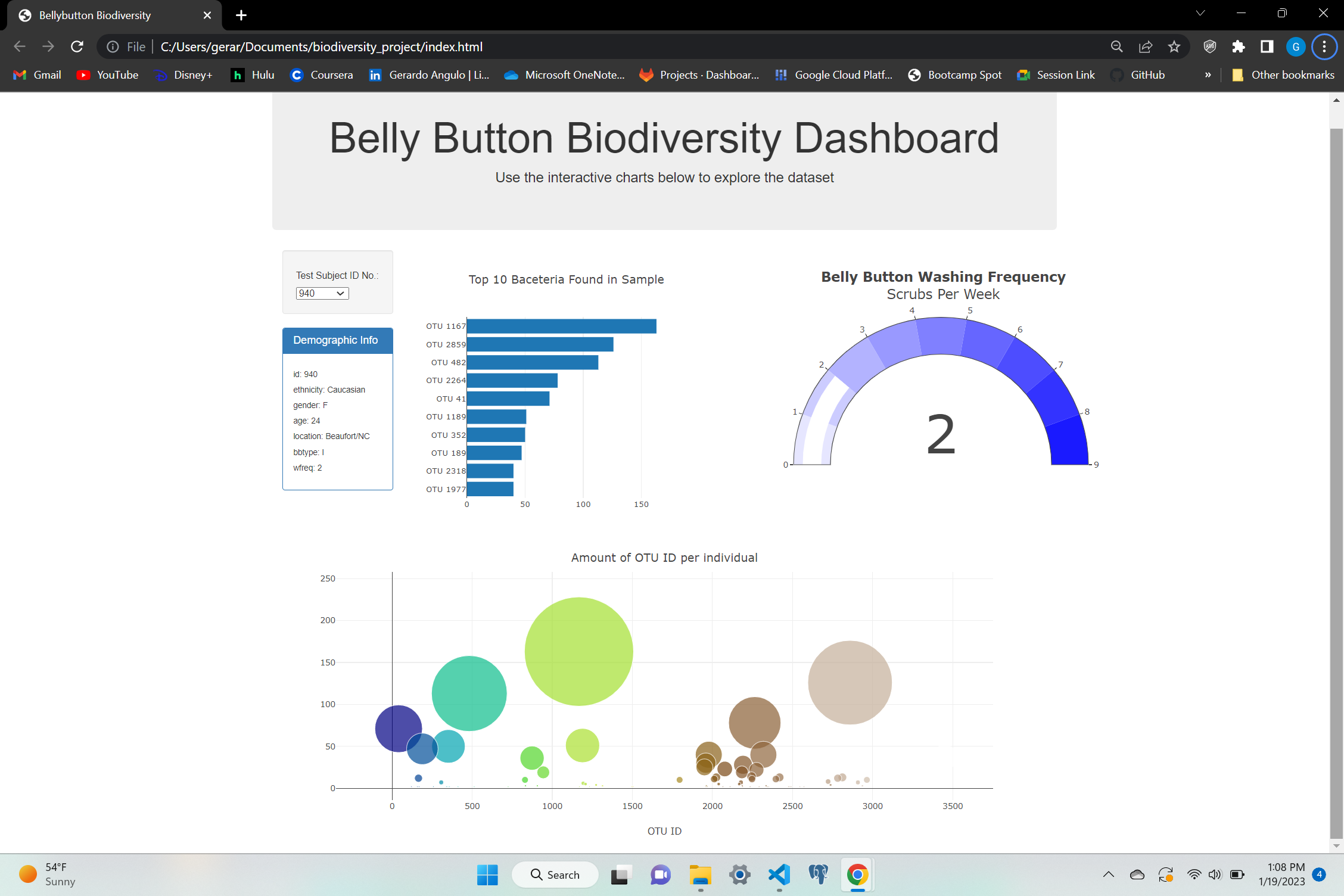Click the OTU 1167 bar in bar chart

(562, 326)
